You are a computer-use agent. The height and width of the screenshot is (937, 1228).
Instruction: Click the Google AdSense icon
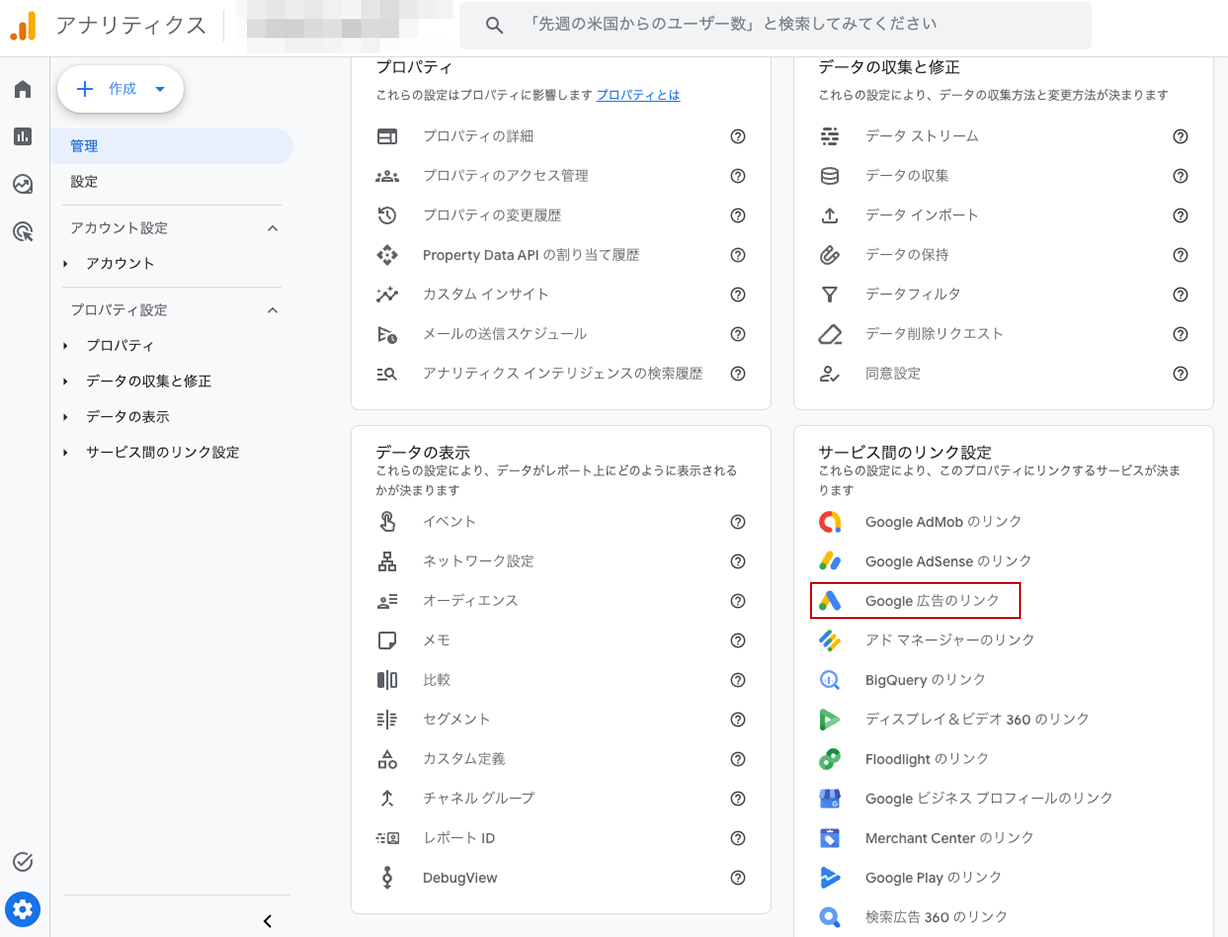point(829,561)
